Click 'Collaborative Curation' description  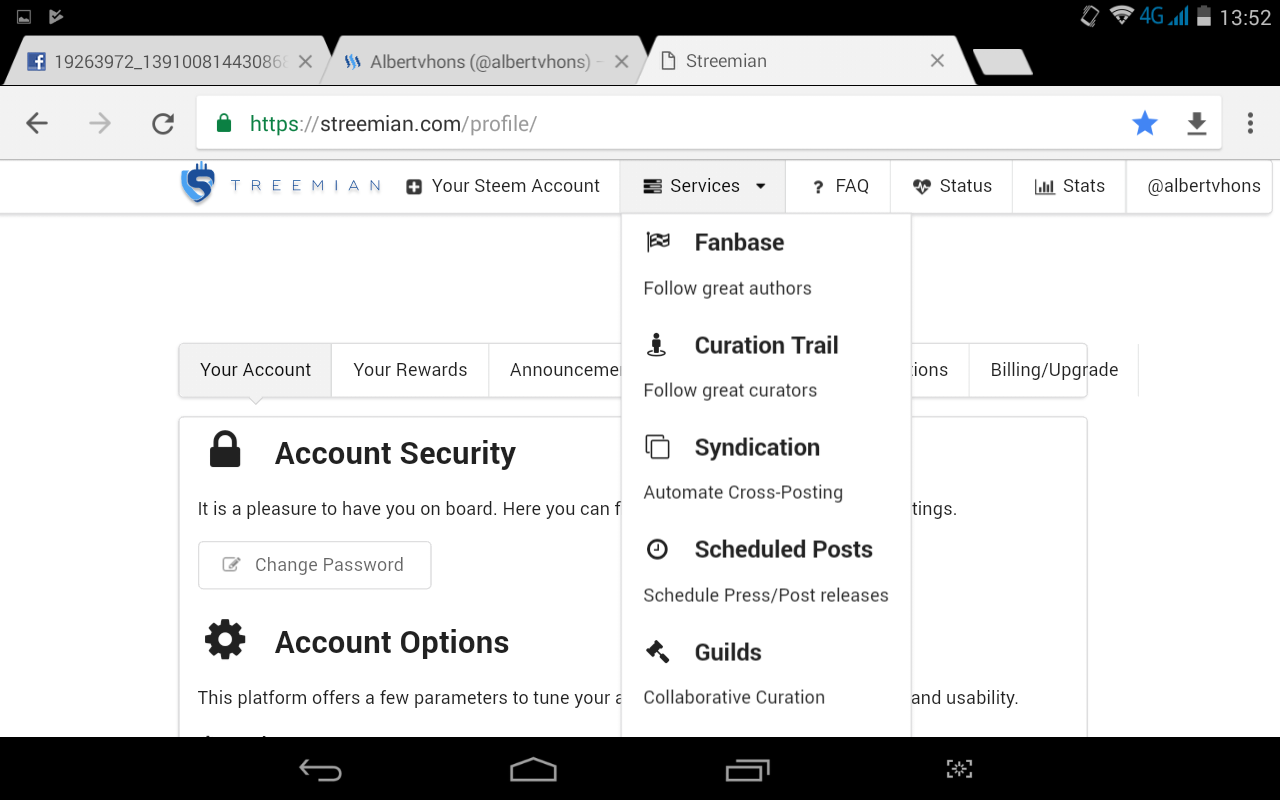coord(734,697)
